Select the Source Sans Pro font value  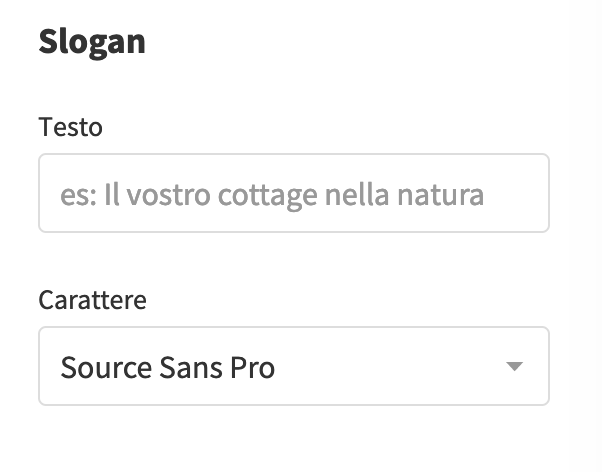pyautogui.click(x=168, y=367)
